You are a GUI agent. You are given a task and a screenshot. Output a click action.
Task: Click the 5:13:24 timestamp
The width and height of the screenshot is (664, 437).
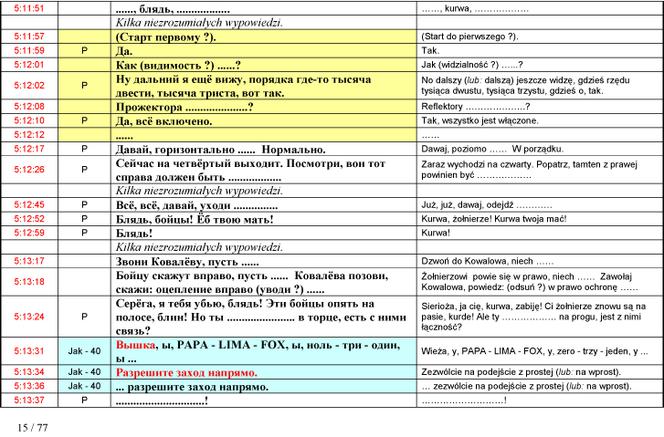tap(29, 316)
